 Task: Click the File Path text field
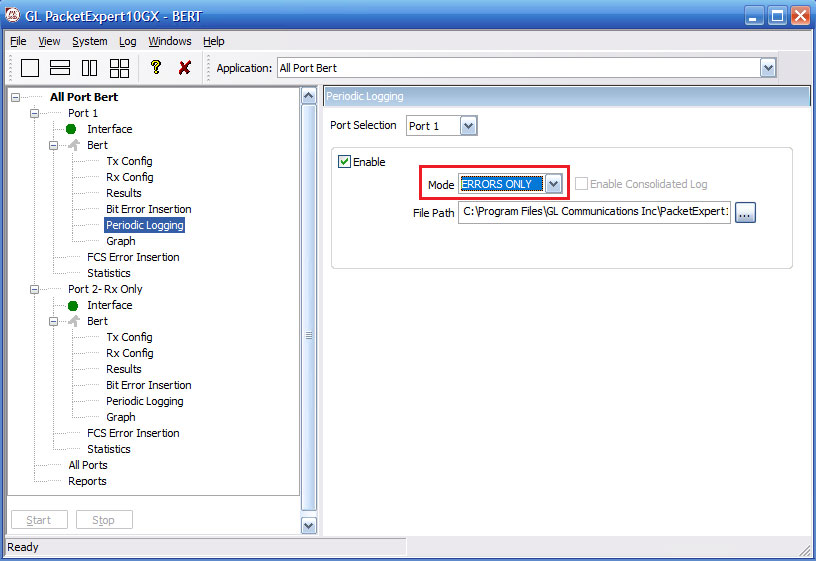pos(594,213)
